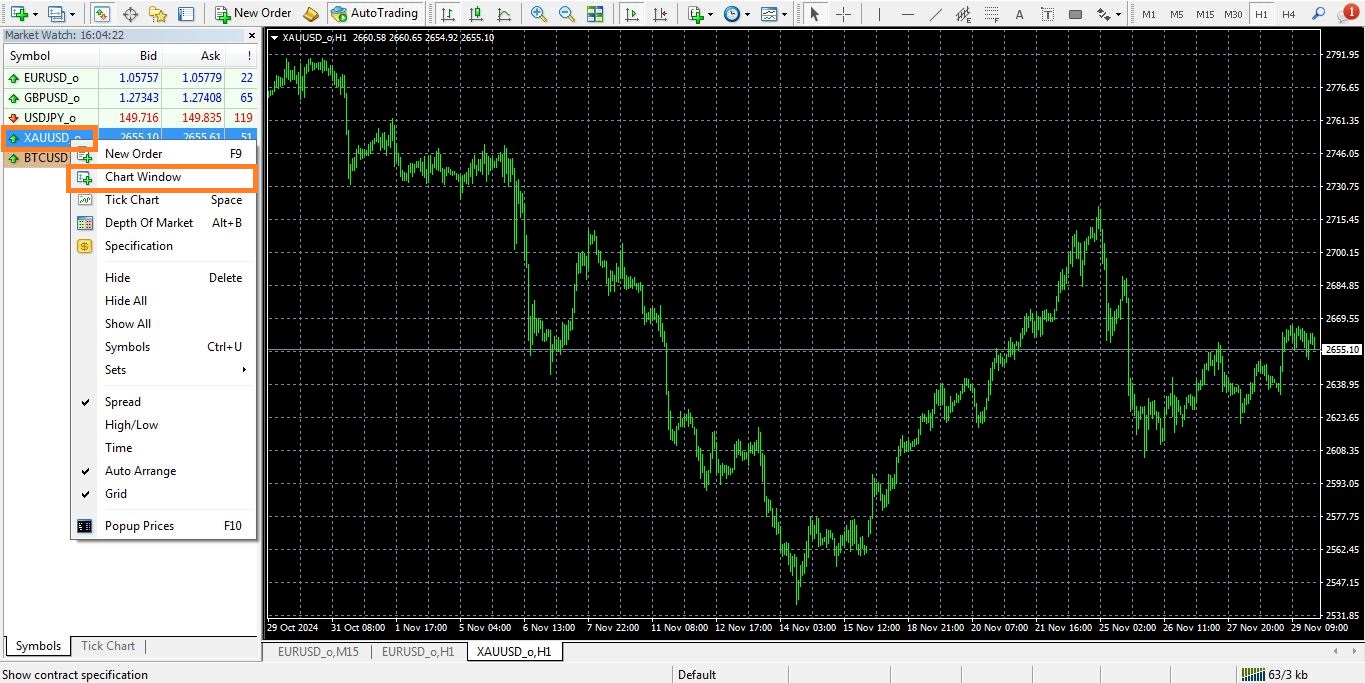Open the search magnifier in toolbar
This screenshot has width=1365, height=683.
tap(1318, 14)
